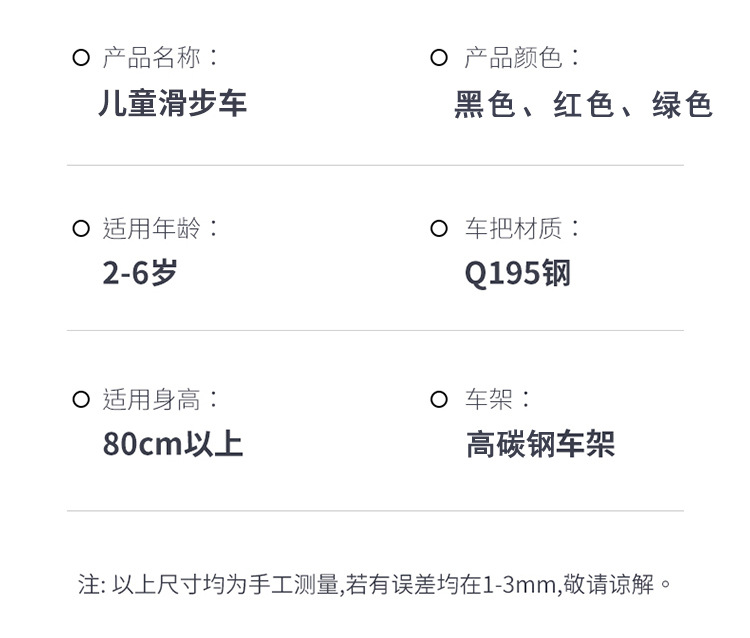Click the 高碳钢车架 frame value
This screenshot has width=750, height=638.
pos(540,444)
